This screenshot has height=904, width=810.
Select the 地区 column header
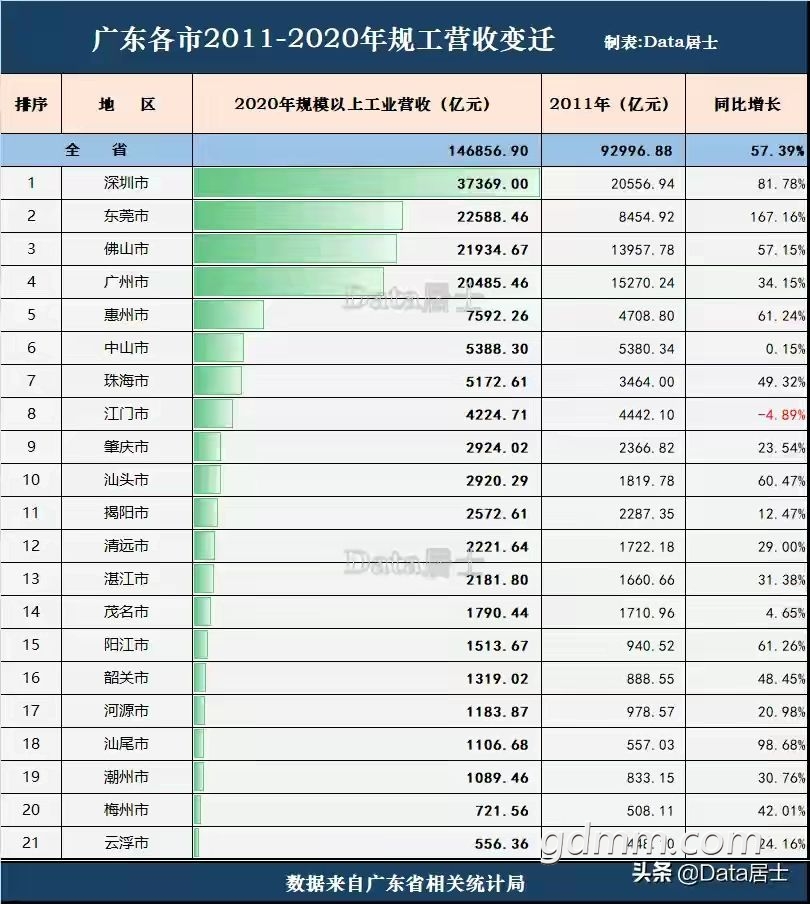(x=127, y=104)
